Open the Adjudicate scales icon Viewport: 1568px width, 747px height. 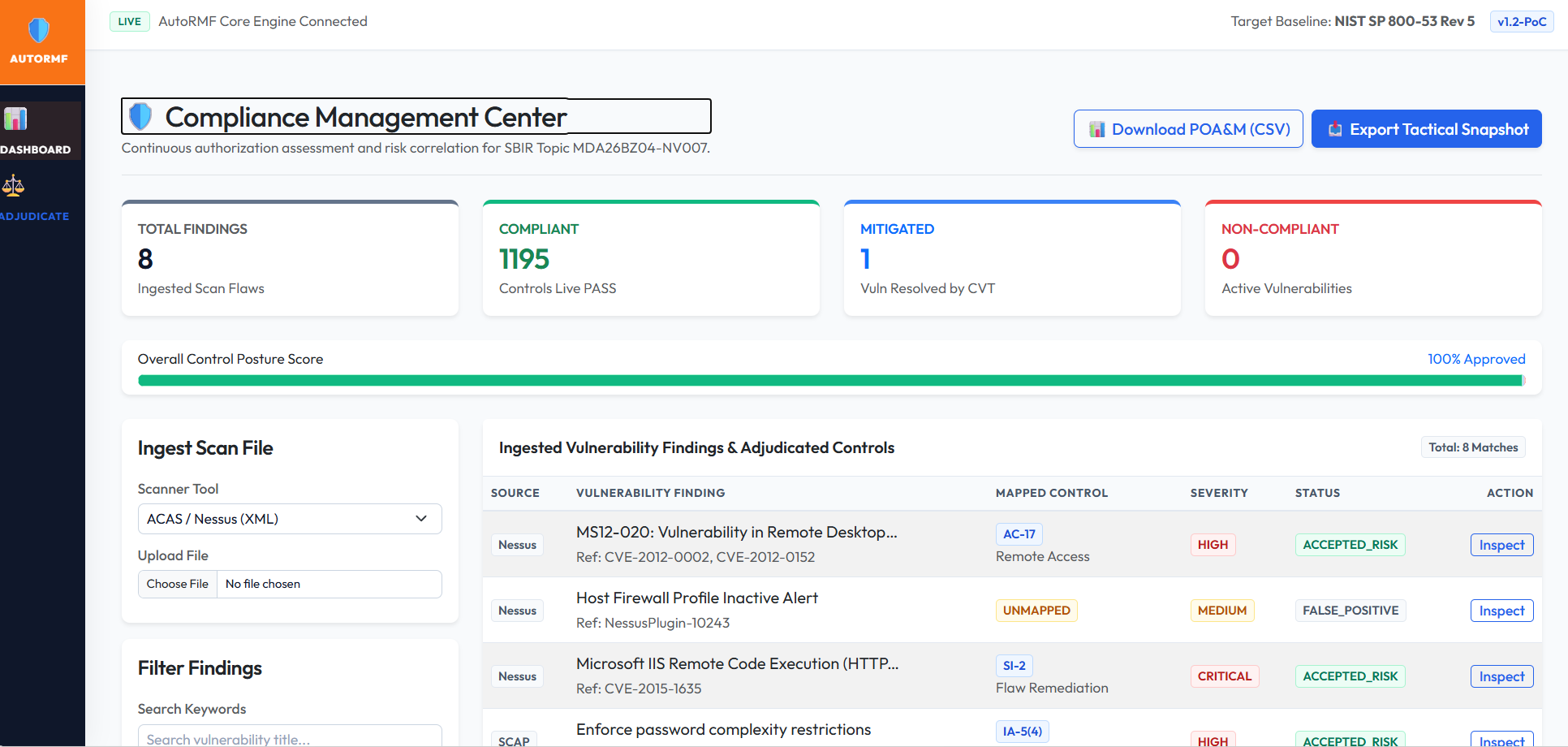(13, 186)
